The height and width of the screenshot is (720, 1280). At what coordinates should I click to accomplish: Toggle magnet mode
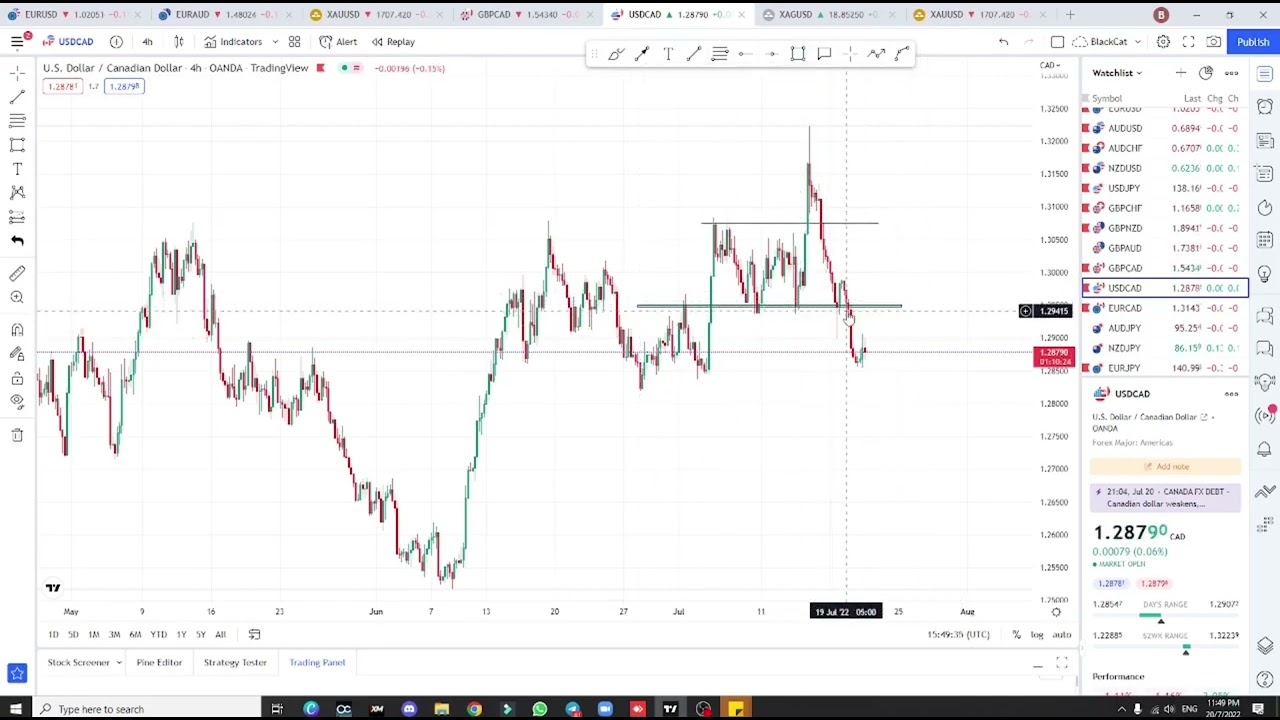[17, 330]
